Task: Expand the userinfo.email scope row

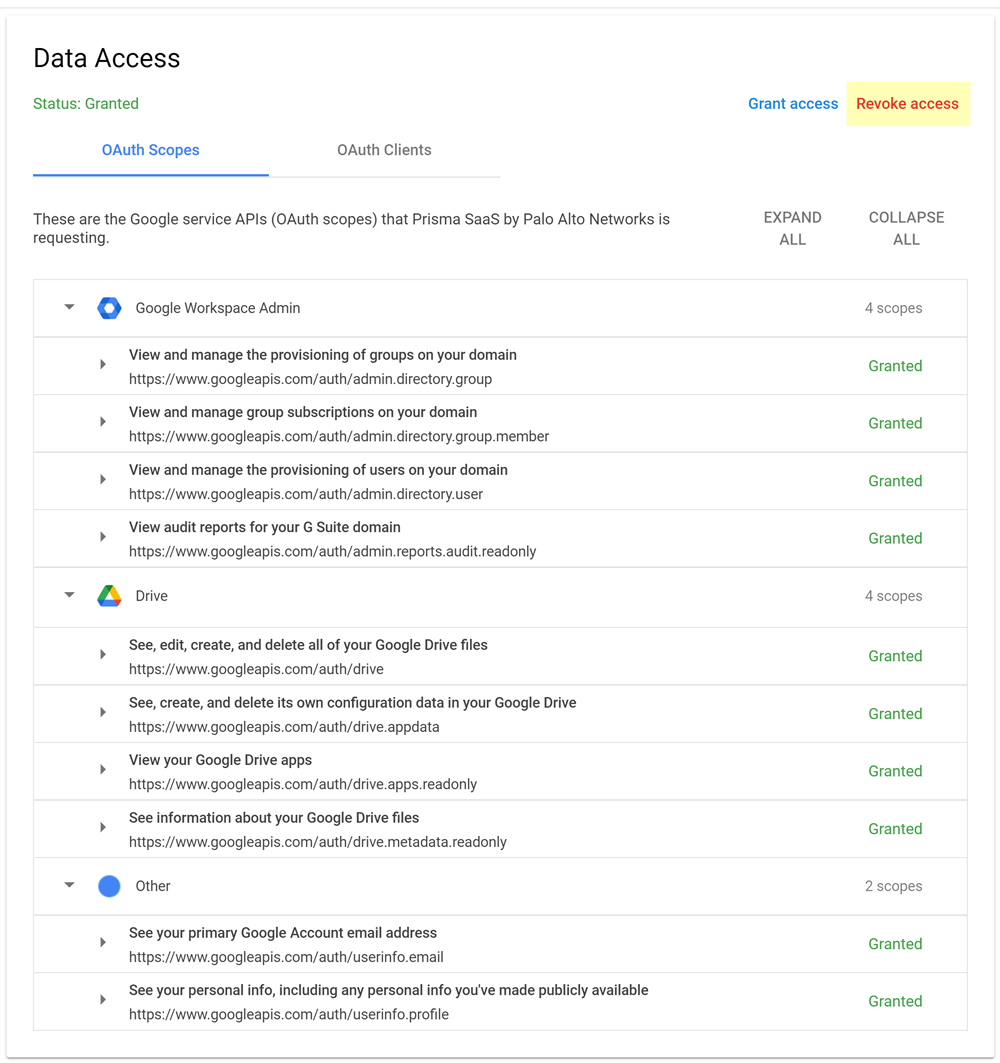Action: [103, 944]
